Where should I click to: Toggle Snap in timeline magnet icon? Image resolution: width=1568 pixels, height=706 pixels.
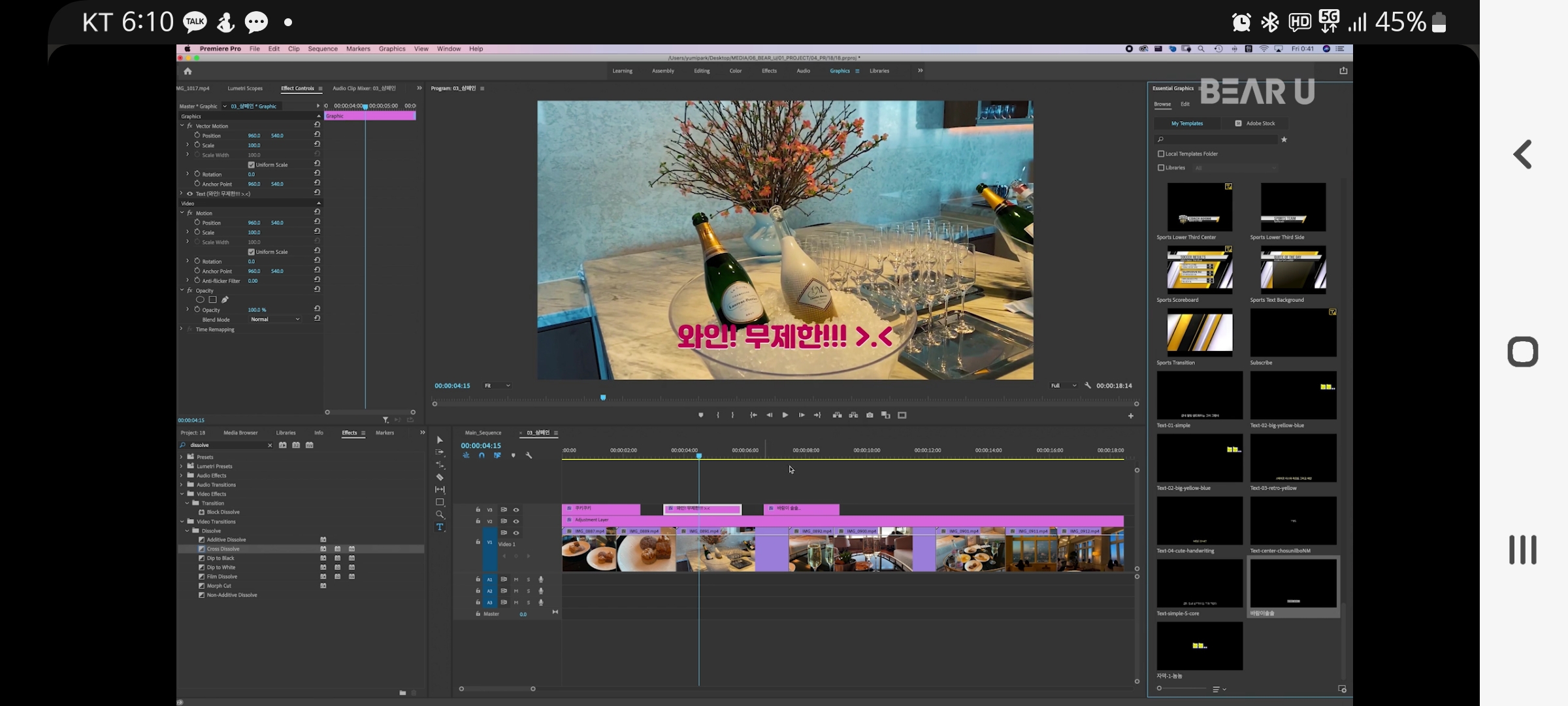click(x=482, y=456)
